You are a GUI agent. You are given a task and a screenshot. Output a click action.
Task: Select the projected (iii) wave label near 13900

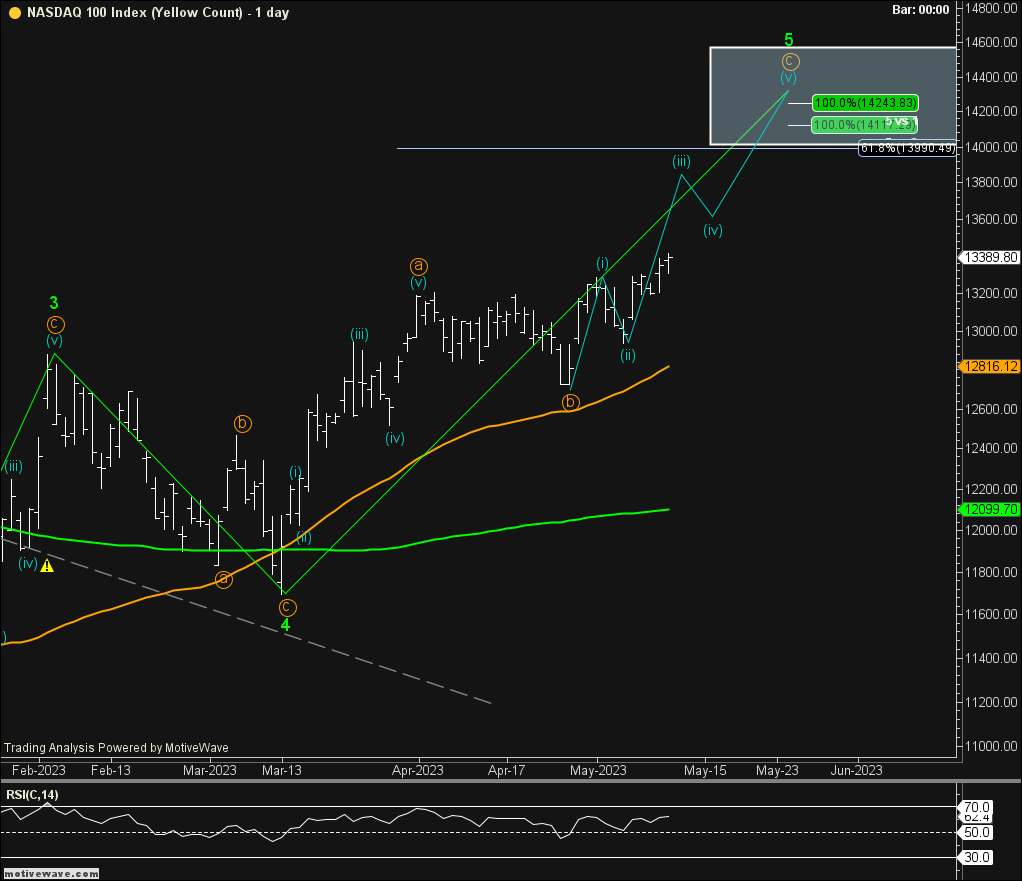click(681, 161)
